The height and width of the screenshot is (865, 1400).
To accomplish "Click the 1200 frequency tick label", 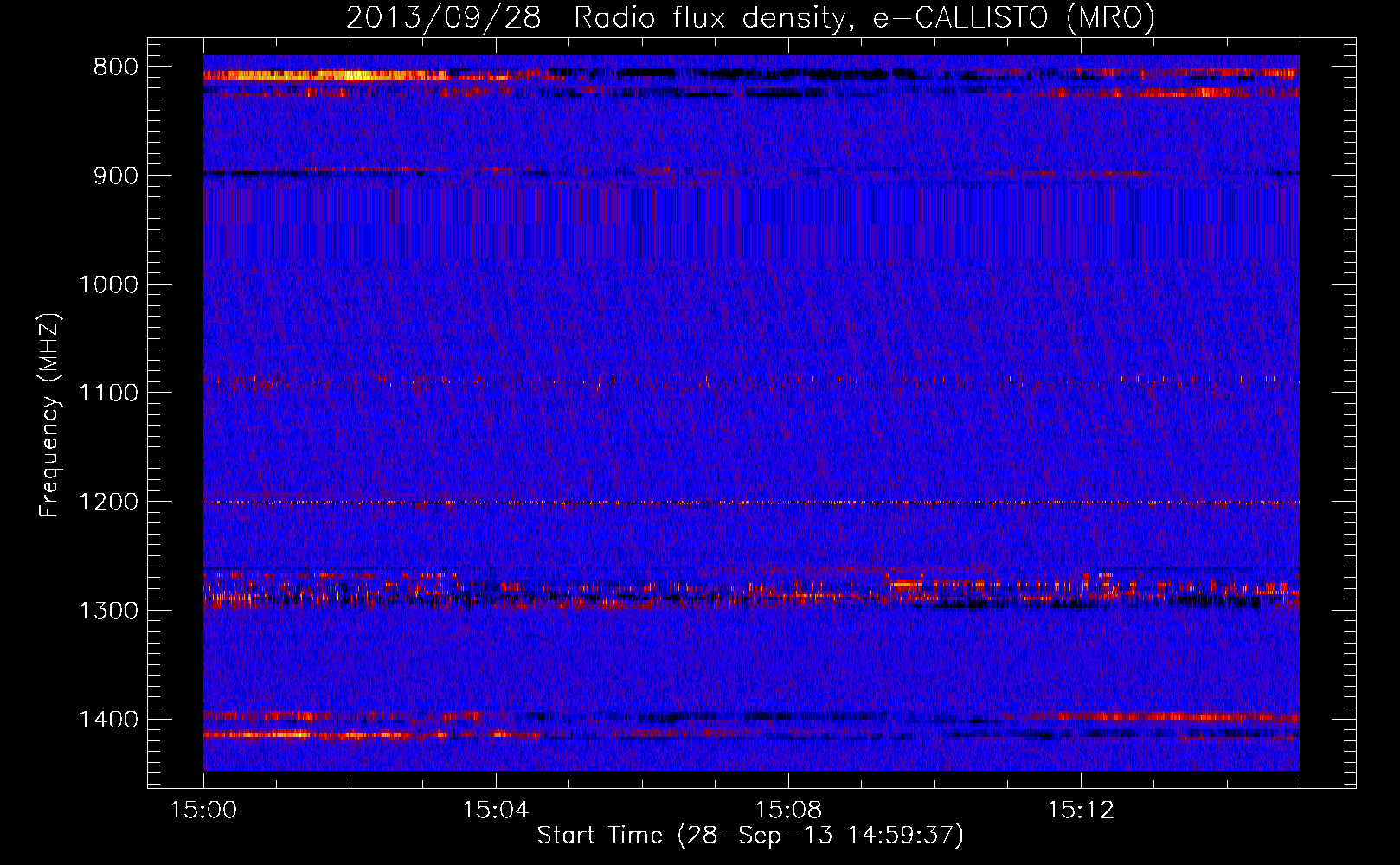I will click(109, 503).
